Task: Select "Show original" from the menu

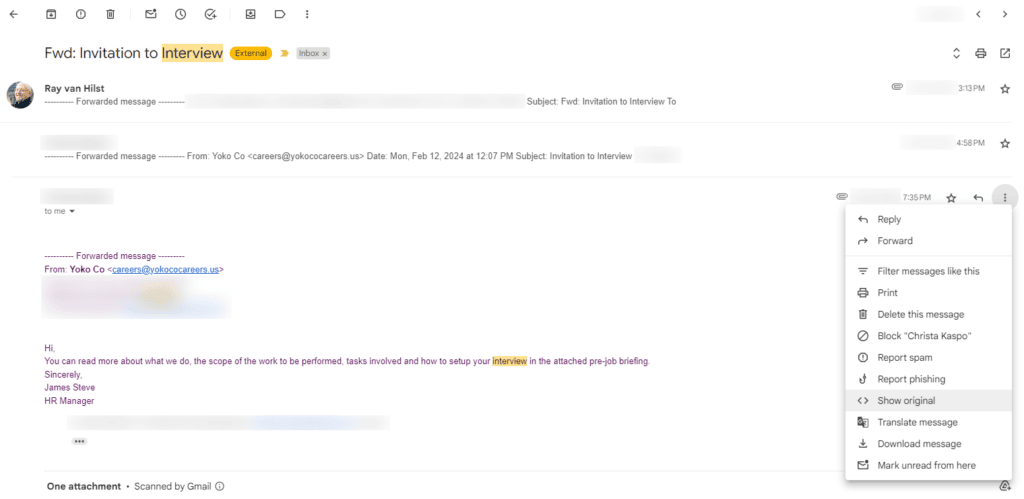Action: tap(906, 400)
